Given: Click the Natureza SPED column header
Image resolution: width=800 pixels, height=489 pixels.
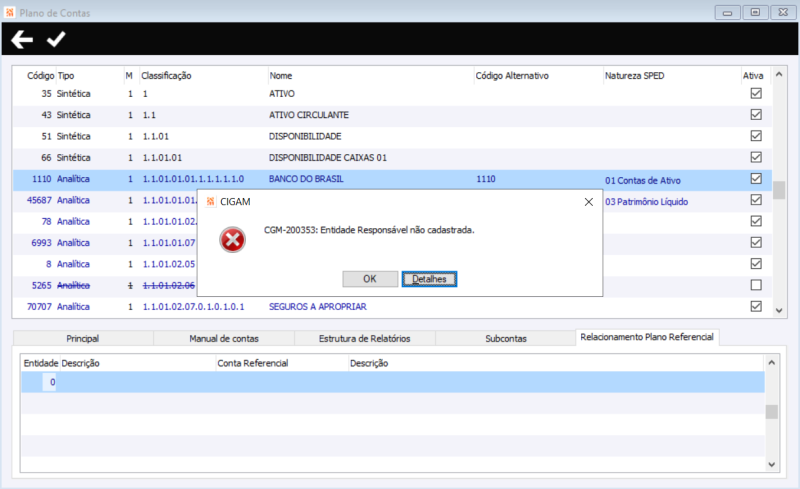Looking at the screenshot, I should [634, 76].
